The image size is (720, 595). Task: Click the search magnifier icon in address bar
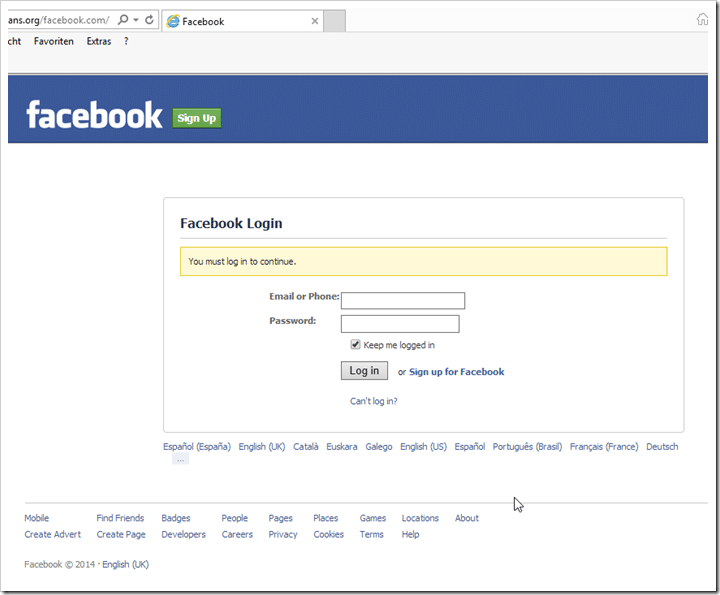coord(123,20)
